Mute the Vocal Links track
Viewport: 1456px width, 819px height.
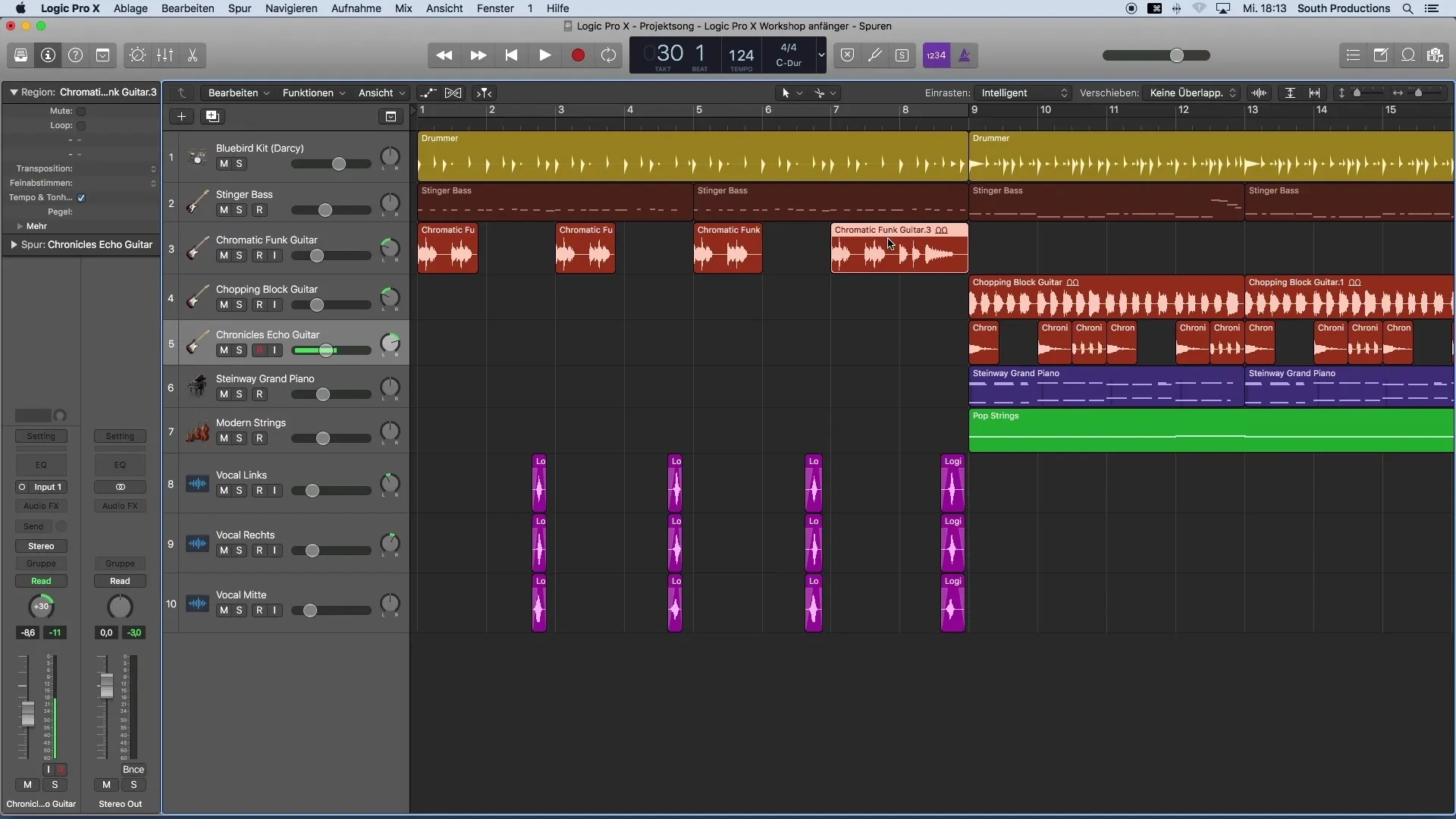[x=224, y=491]
